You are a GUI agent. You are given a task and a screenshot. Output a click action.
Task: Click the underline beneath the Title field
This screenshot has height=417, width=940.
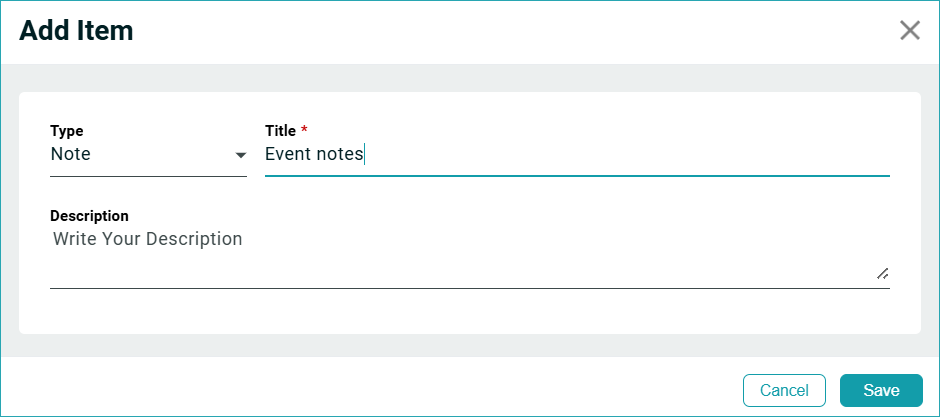click(x=576, y=175)
